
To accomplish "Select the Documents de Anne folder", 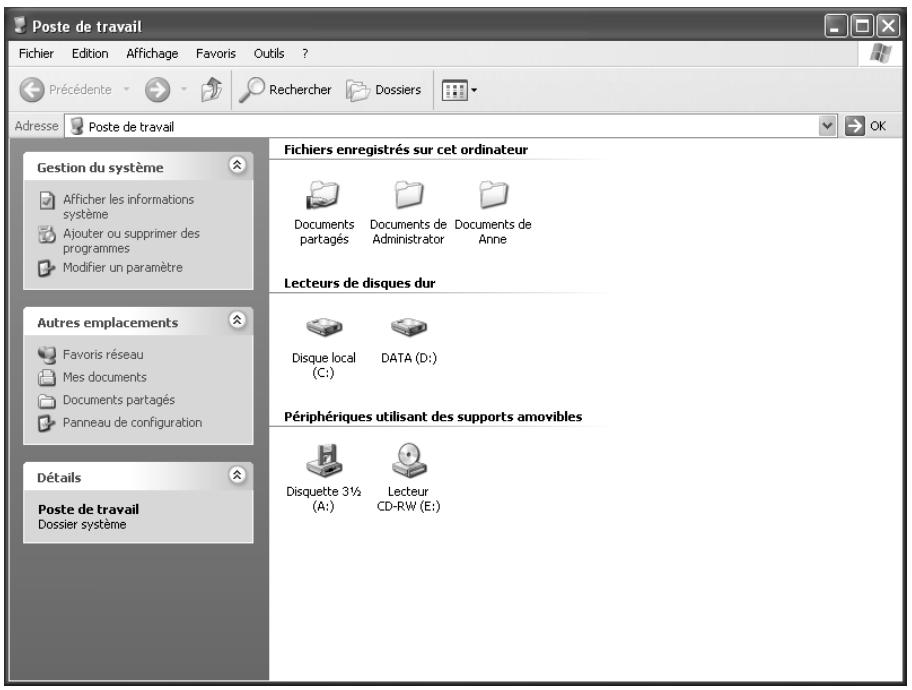I will pyautogui.click(x=493, y=194).
